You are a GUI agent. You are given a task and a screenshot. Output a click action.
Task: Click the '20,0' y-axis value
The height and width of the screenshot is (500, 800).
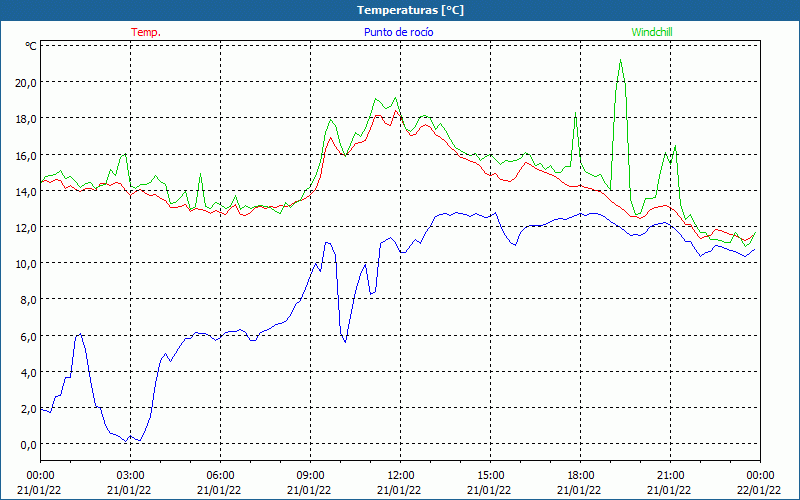coord(26,83)
